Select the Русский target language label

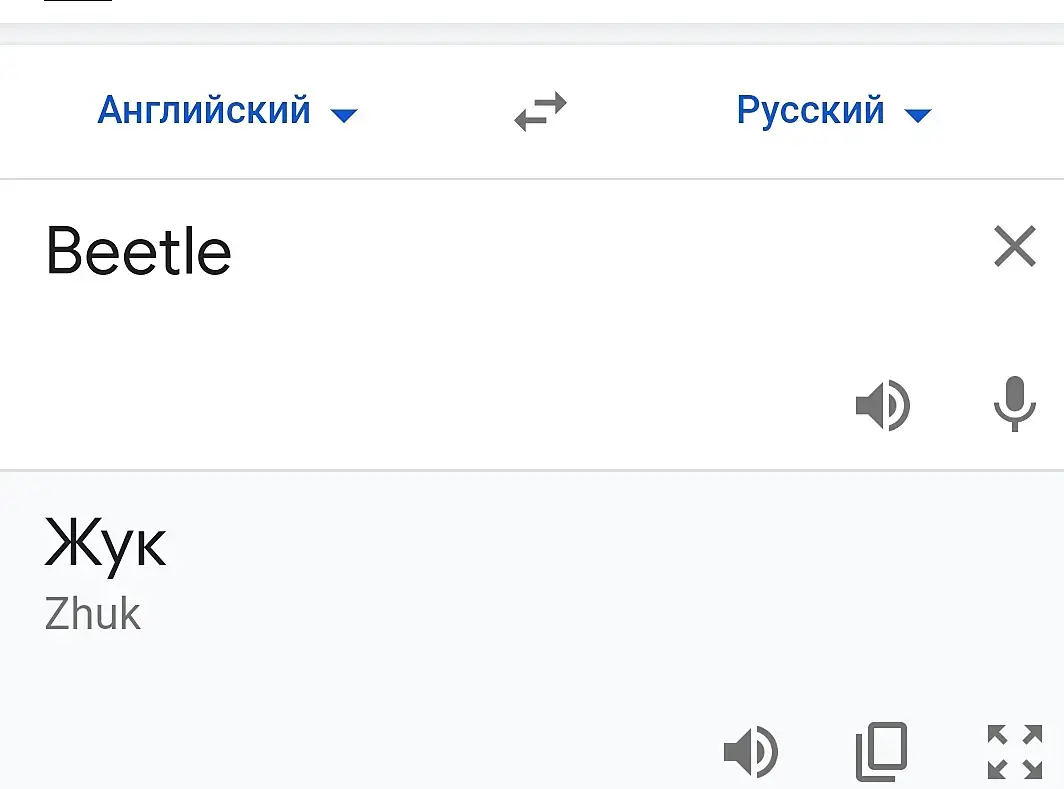point(810,110)
